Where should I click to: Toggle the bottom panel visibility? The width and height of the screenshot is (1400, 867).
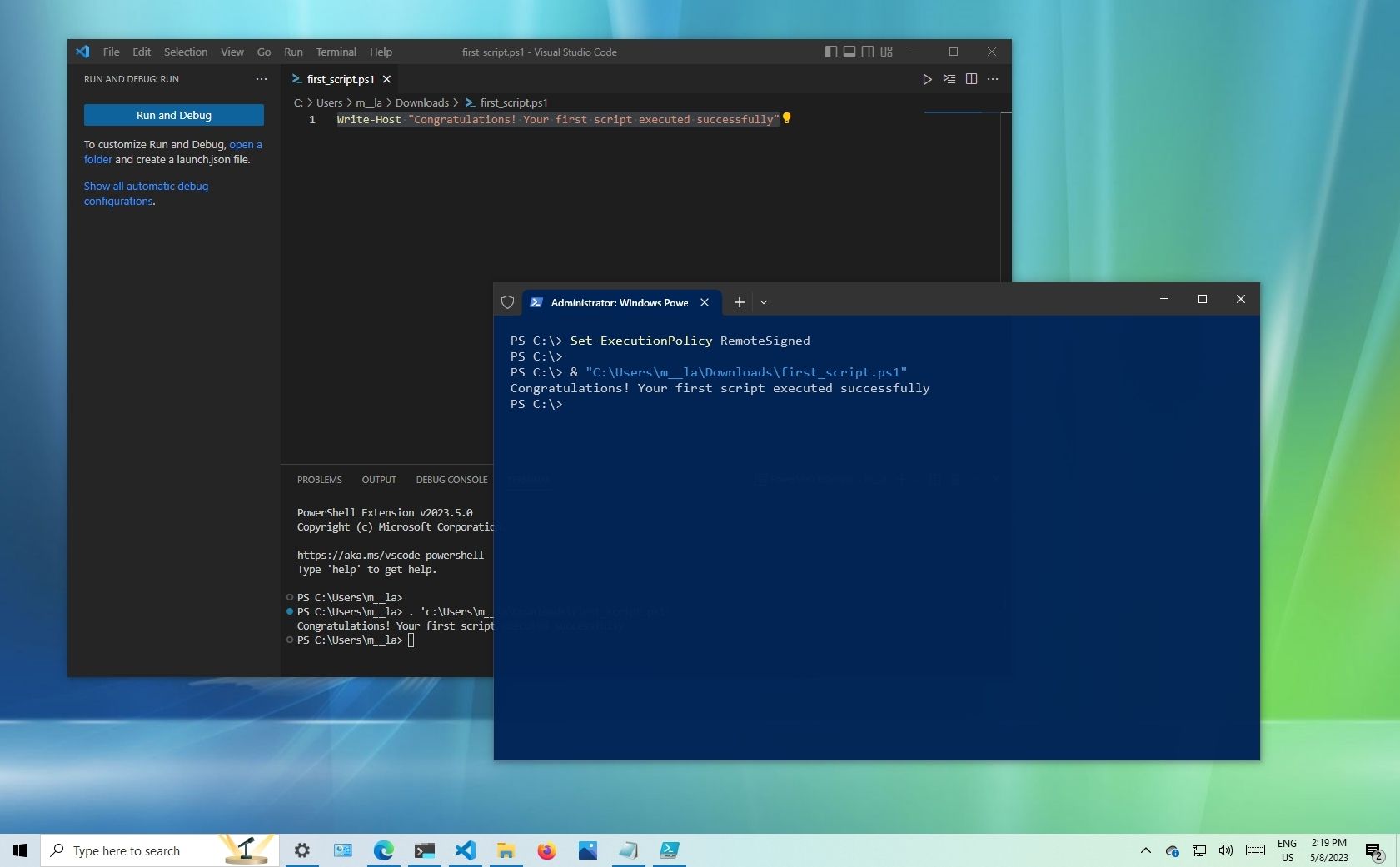pos(849,52)
